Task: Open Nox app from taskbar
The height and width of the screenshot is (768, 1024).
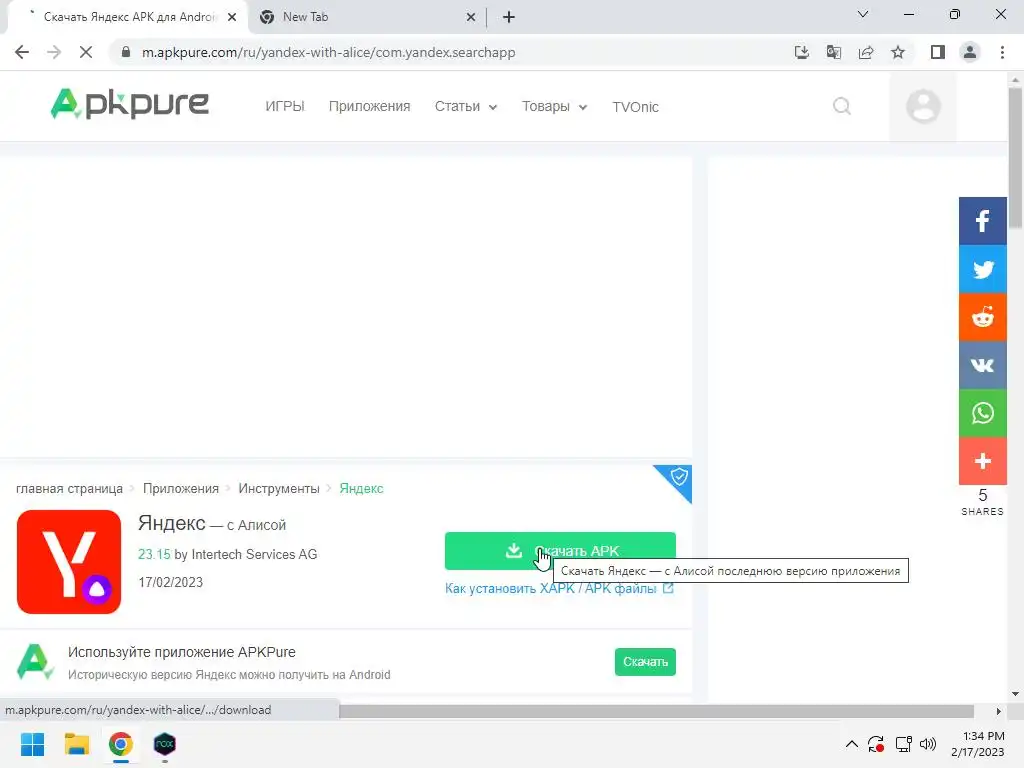Action: 165,744
